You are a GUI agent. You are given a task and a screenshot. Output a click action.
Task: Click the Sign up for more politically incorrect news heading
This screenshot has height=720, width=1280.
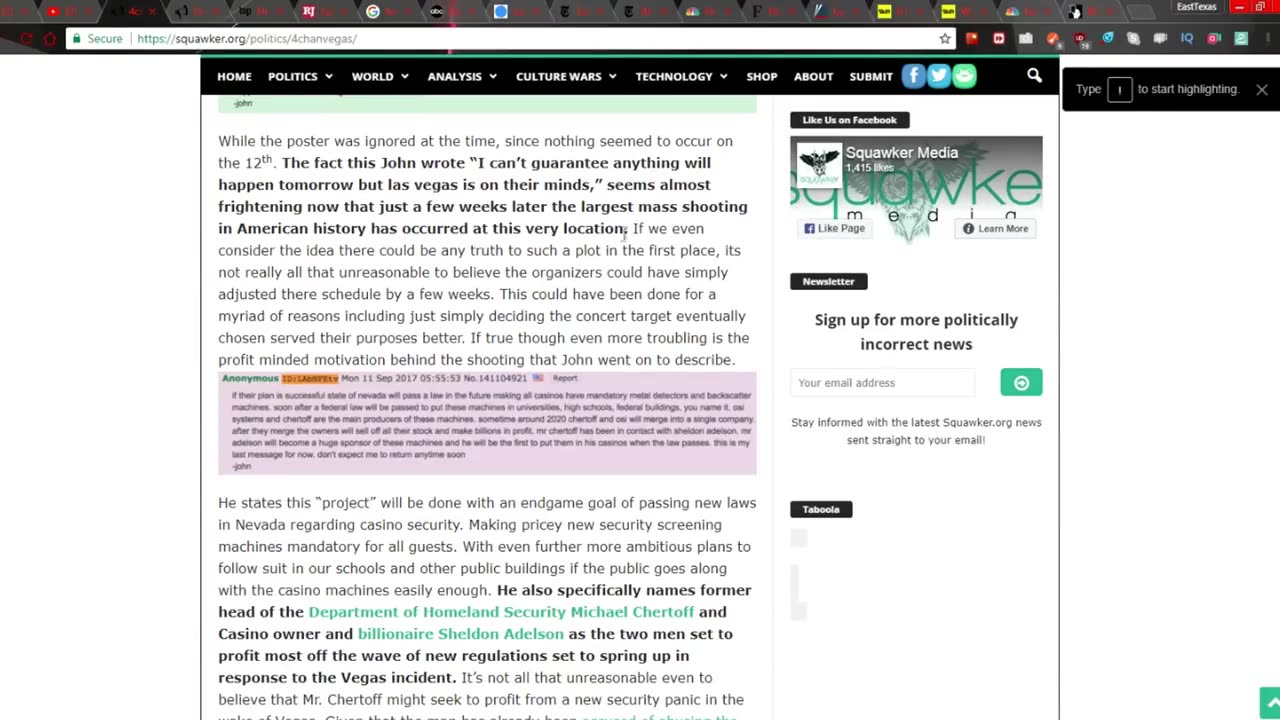[916, 331]
